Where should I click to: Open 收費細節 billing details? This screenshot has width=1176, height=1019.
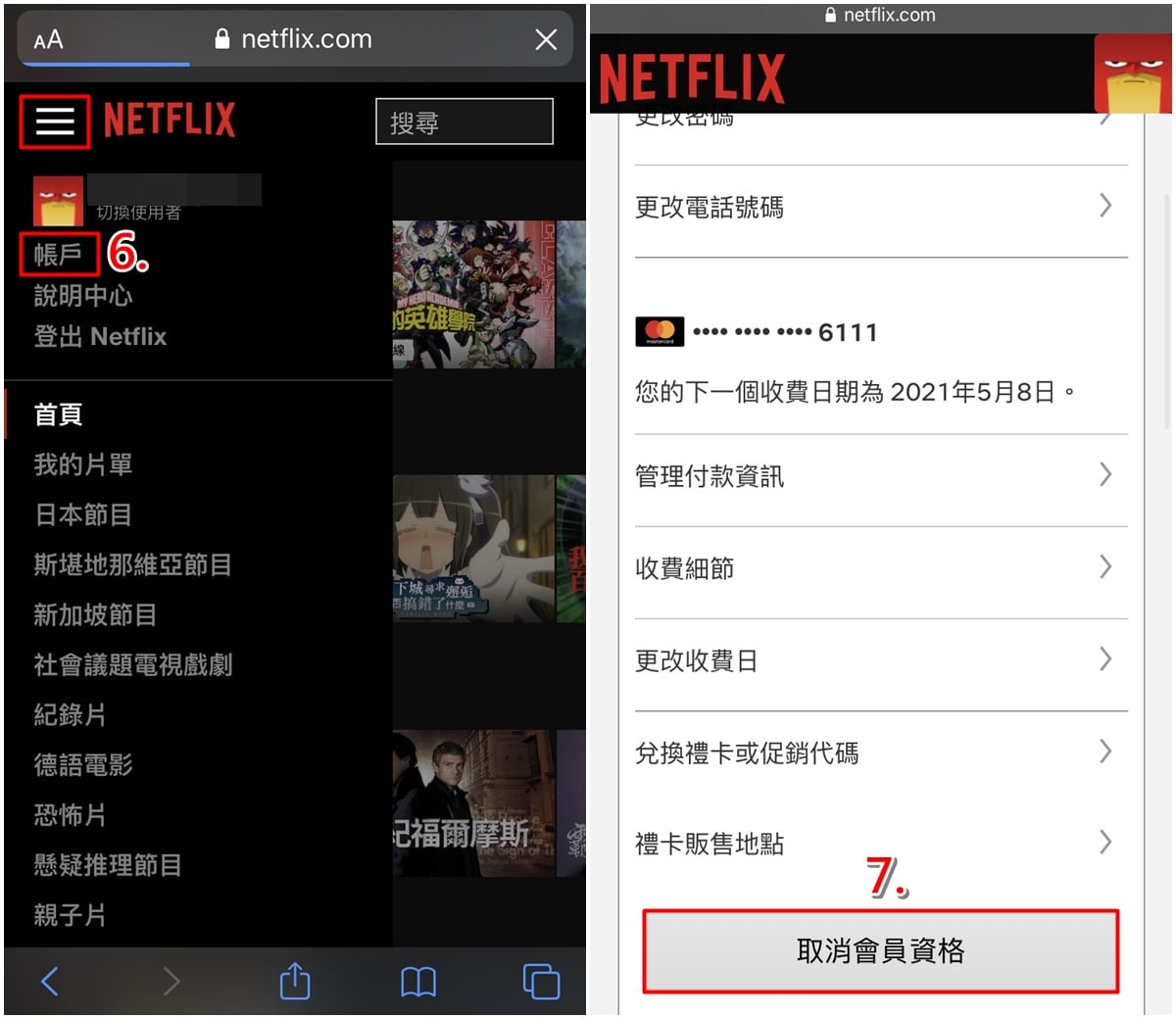coord(881,568)
